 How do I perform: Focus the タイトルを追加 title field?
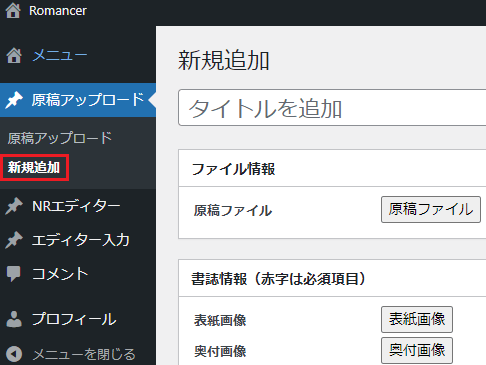(x=332, y=108)
